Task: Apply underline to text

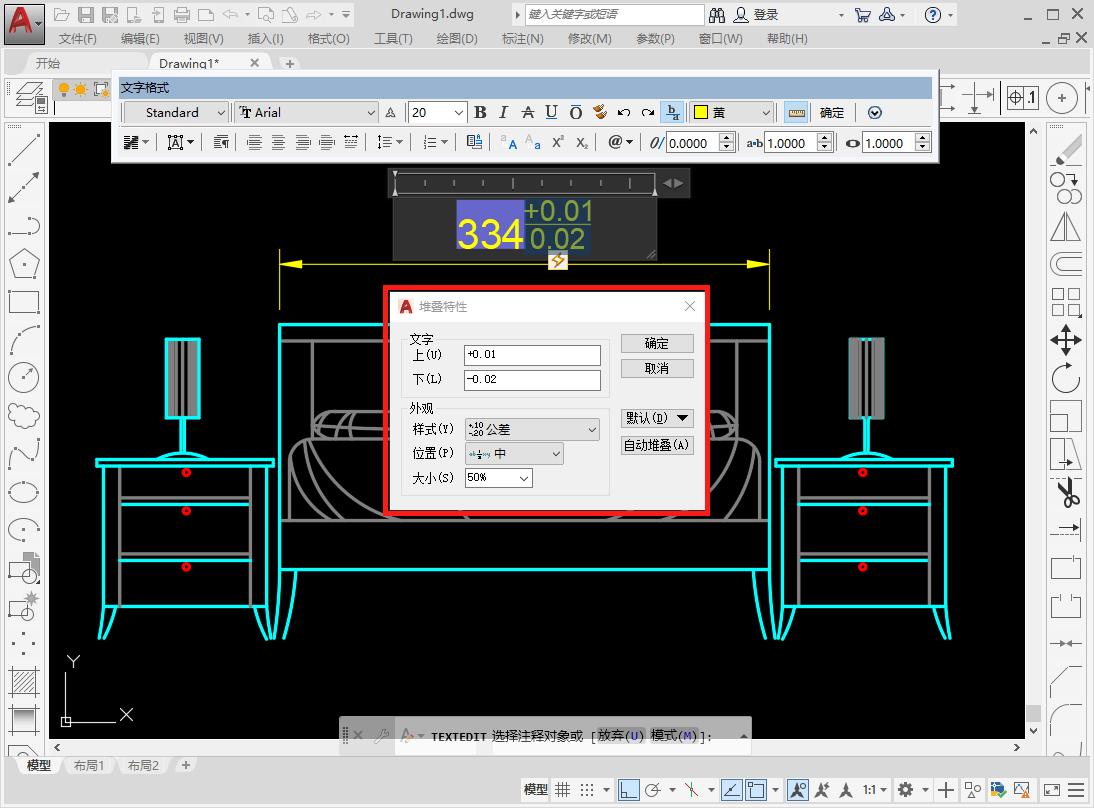Action: pyautogui.click(x=552, y=113)
